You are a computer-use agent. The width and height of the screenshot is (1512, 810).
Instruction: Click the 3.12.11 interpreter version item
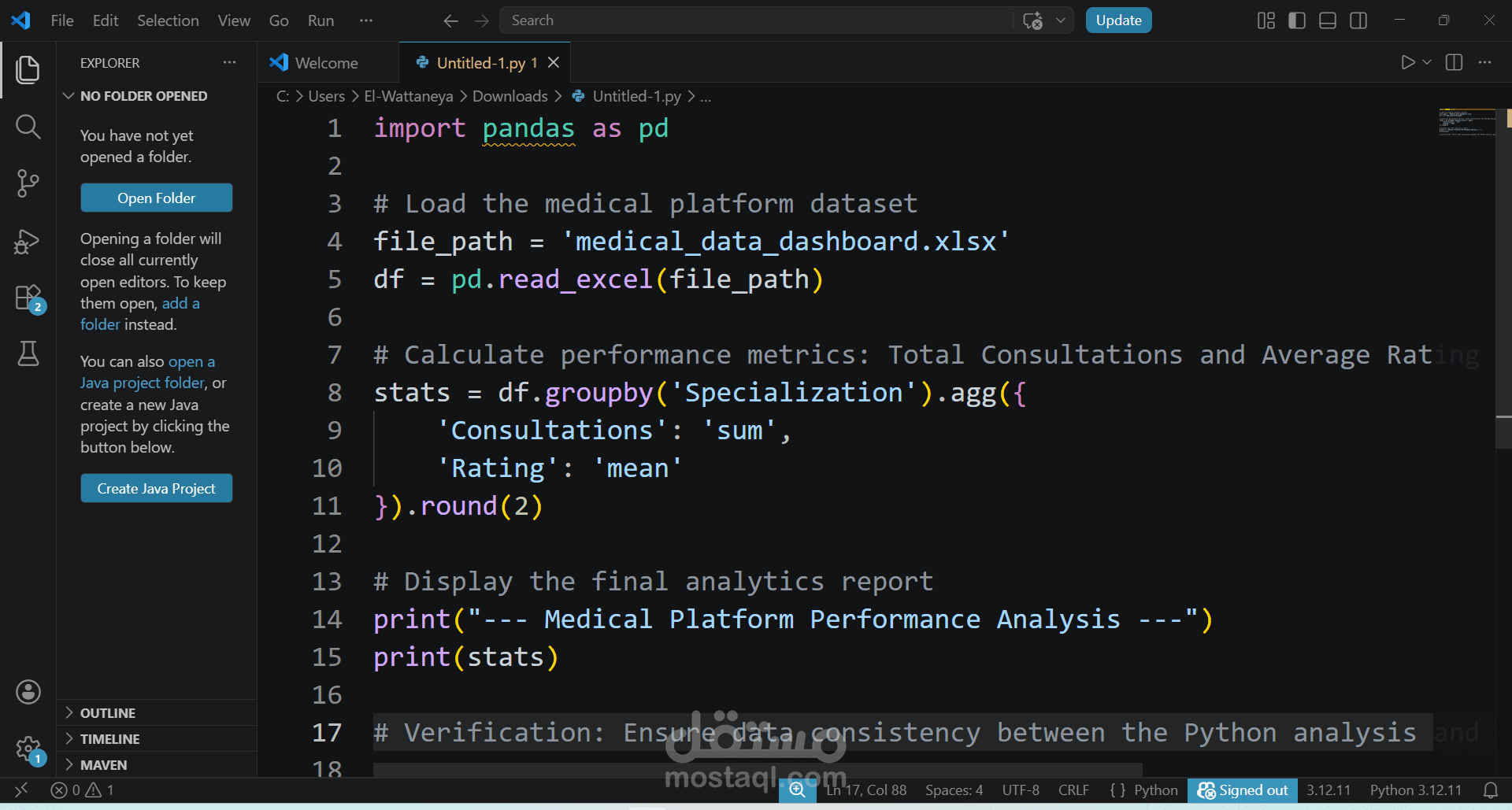1328,790
